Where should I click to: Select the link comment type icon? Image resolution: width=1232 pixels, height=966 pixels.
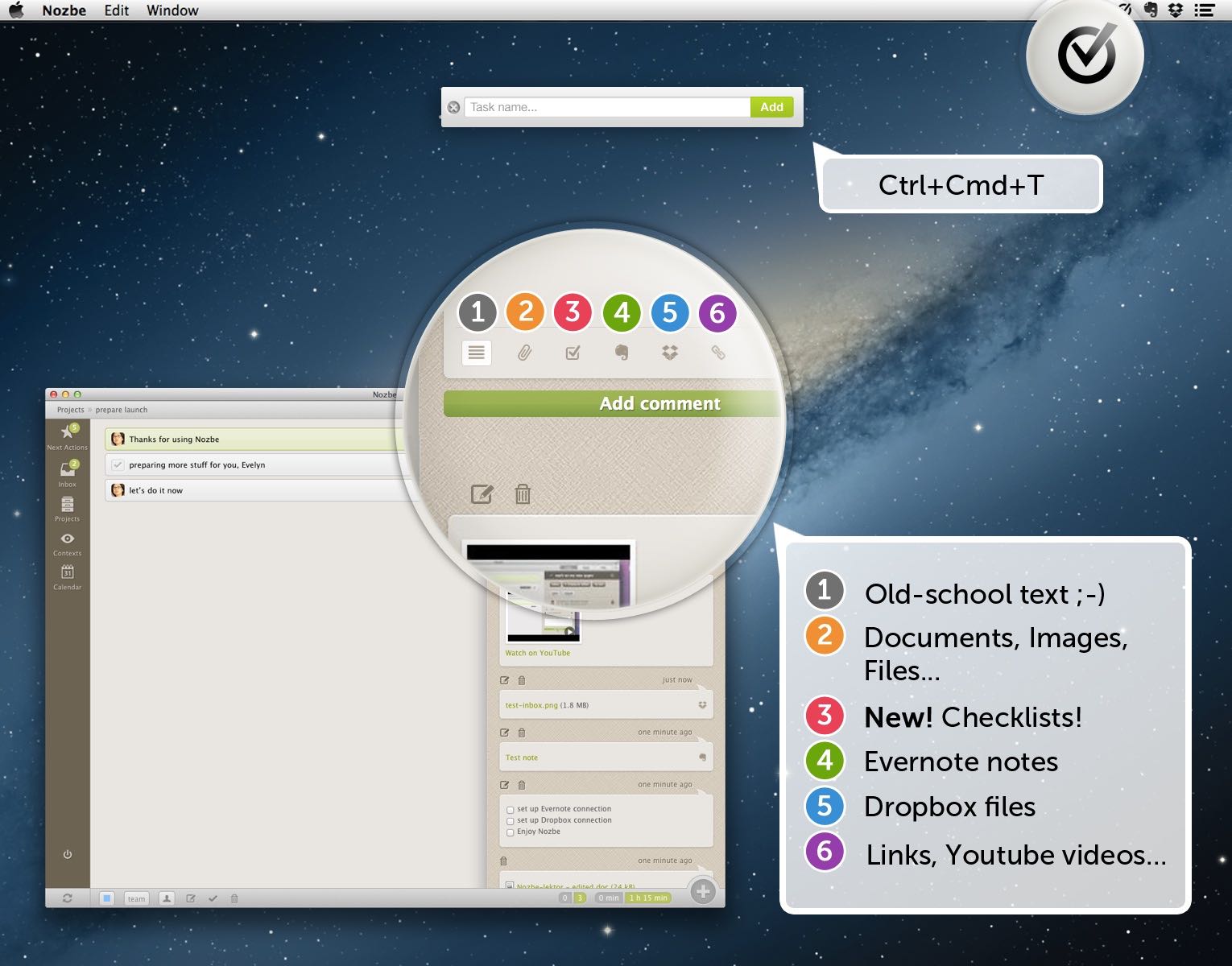click(x=717, y=353)
